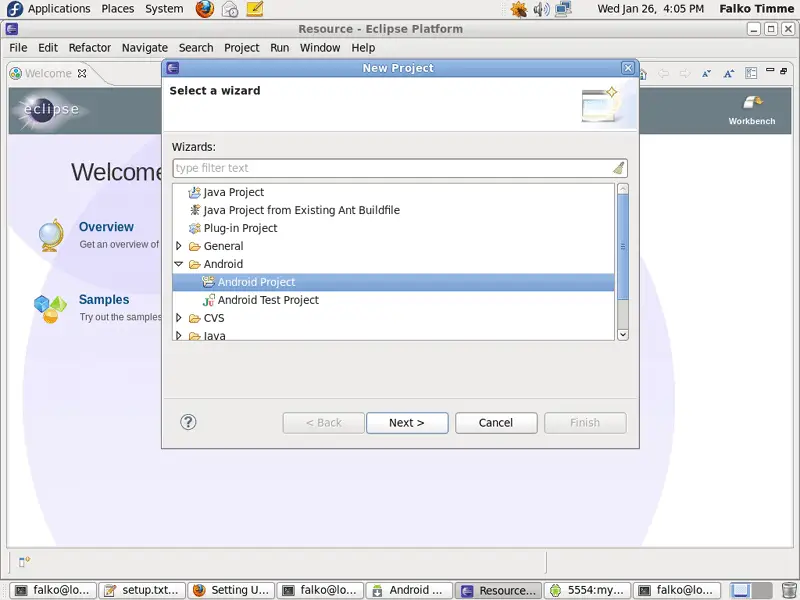Click the wizard list scrollbar up arrow

[622, 189]
